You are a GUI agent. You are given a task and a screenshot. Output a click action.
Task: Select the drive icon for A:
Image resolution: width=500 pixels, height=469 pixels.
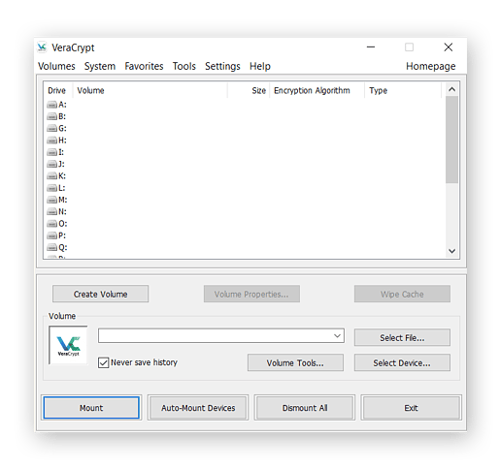[52, 105]
